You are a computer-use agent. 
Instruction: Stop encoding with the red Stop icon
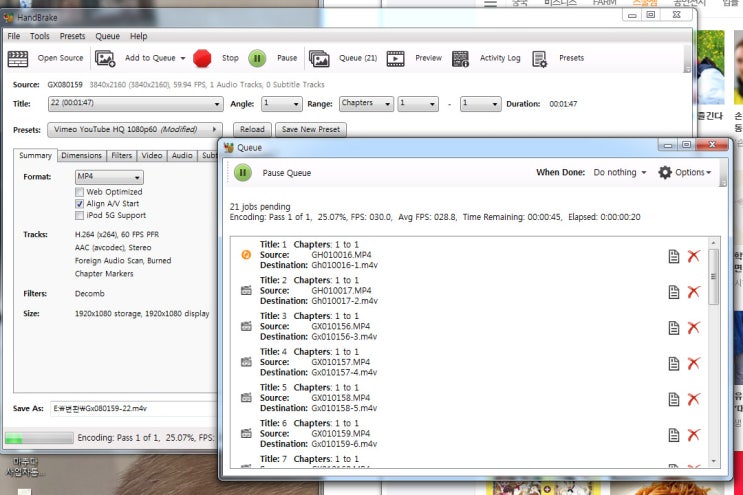202,58
